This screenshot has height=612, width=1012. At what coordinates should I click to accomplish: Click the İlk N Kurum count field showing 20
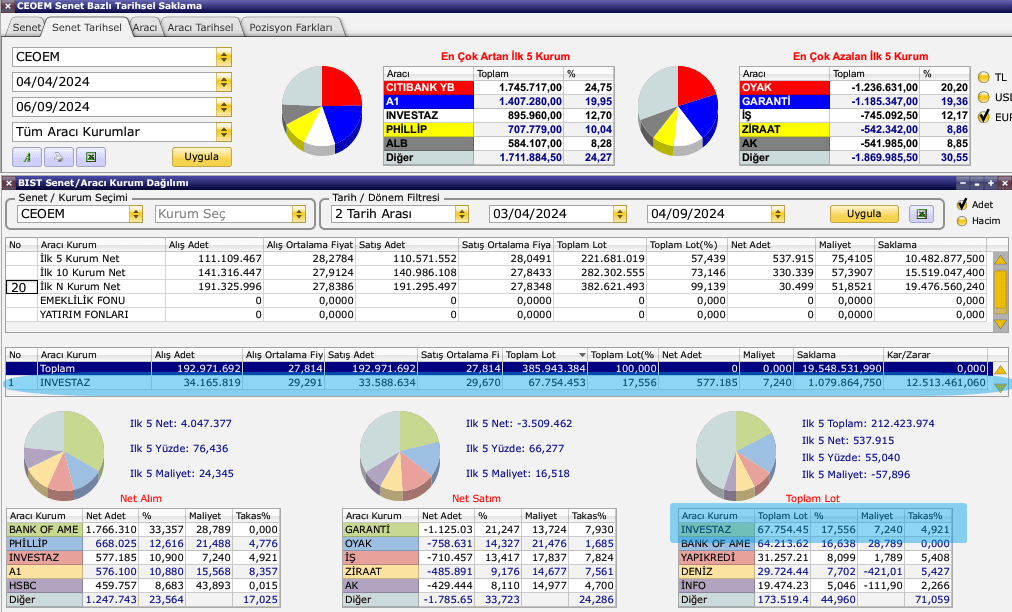[21, 287]
